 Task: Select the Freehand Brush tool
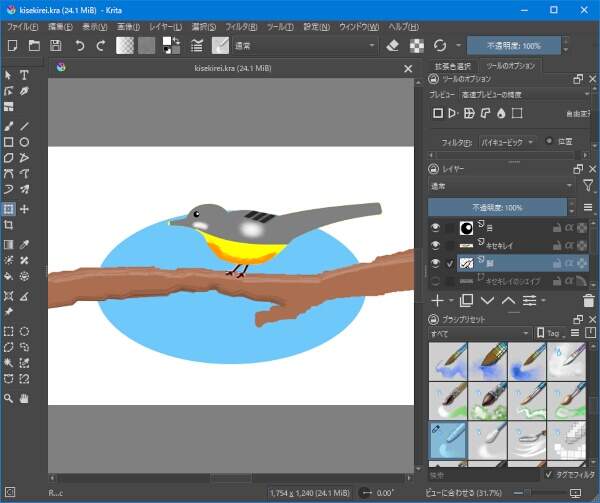click(8, 126)
